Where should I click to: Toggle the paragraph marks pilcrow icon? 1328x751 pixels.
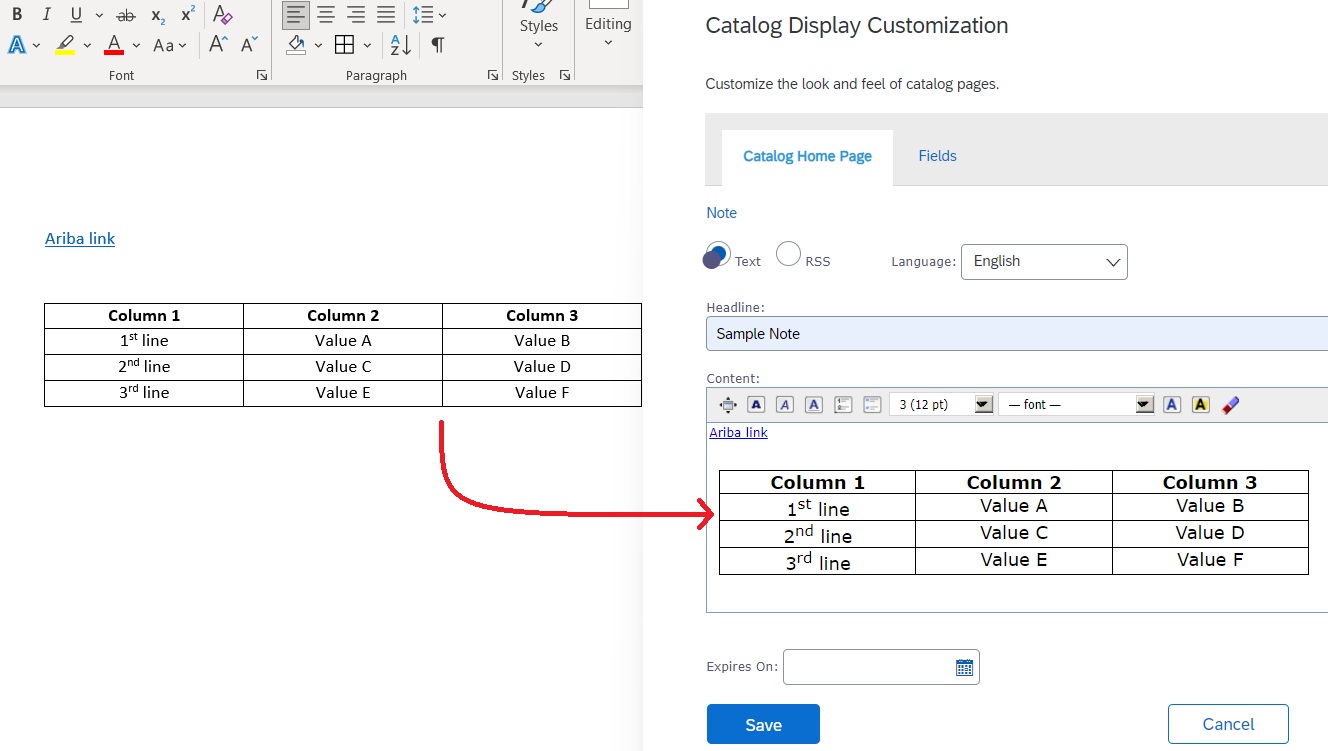437,45
